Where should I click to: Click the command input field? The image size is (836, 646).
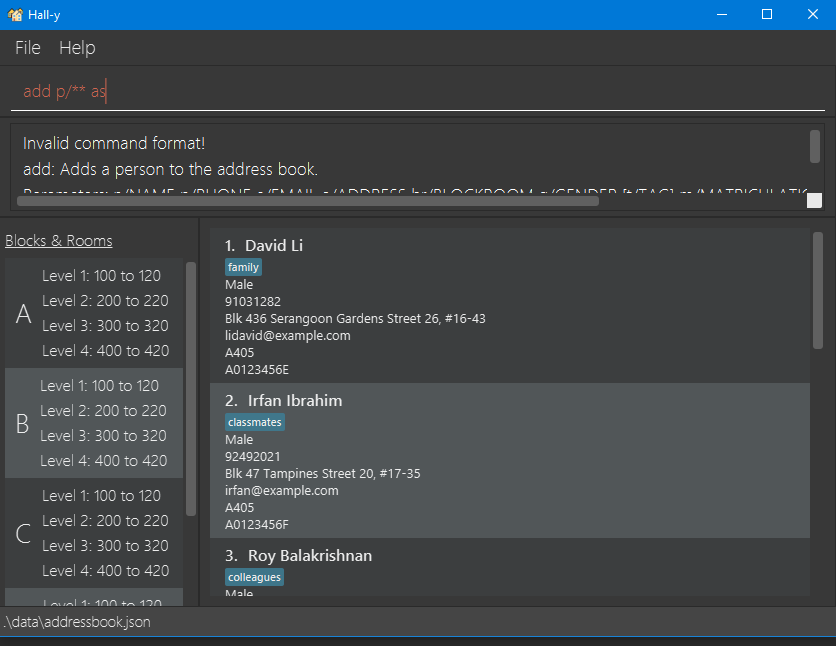tap(417, 91)
